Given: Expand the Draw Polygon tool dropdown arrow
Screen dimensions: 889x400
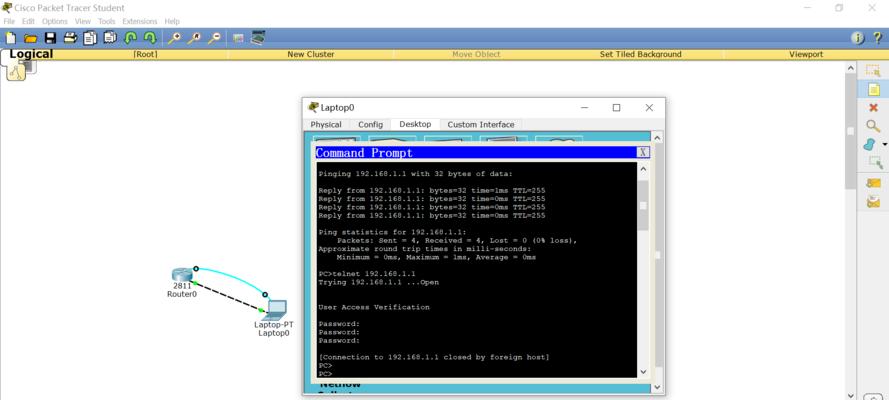Looking at the screenshot, I should (x=884, y=144).
